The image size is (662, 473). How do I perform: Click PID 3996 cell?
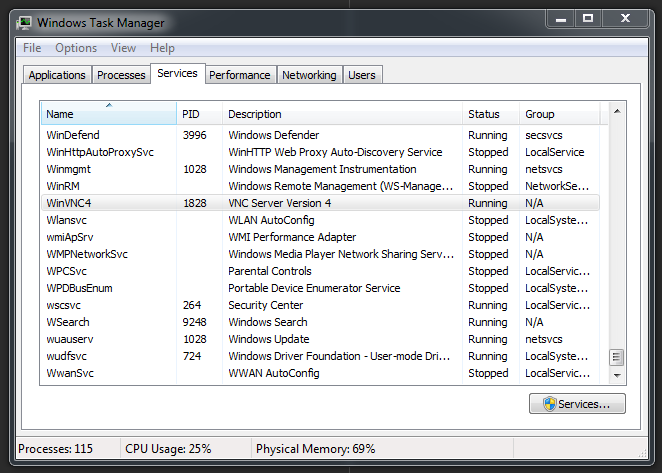(x=195, y=135)
